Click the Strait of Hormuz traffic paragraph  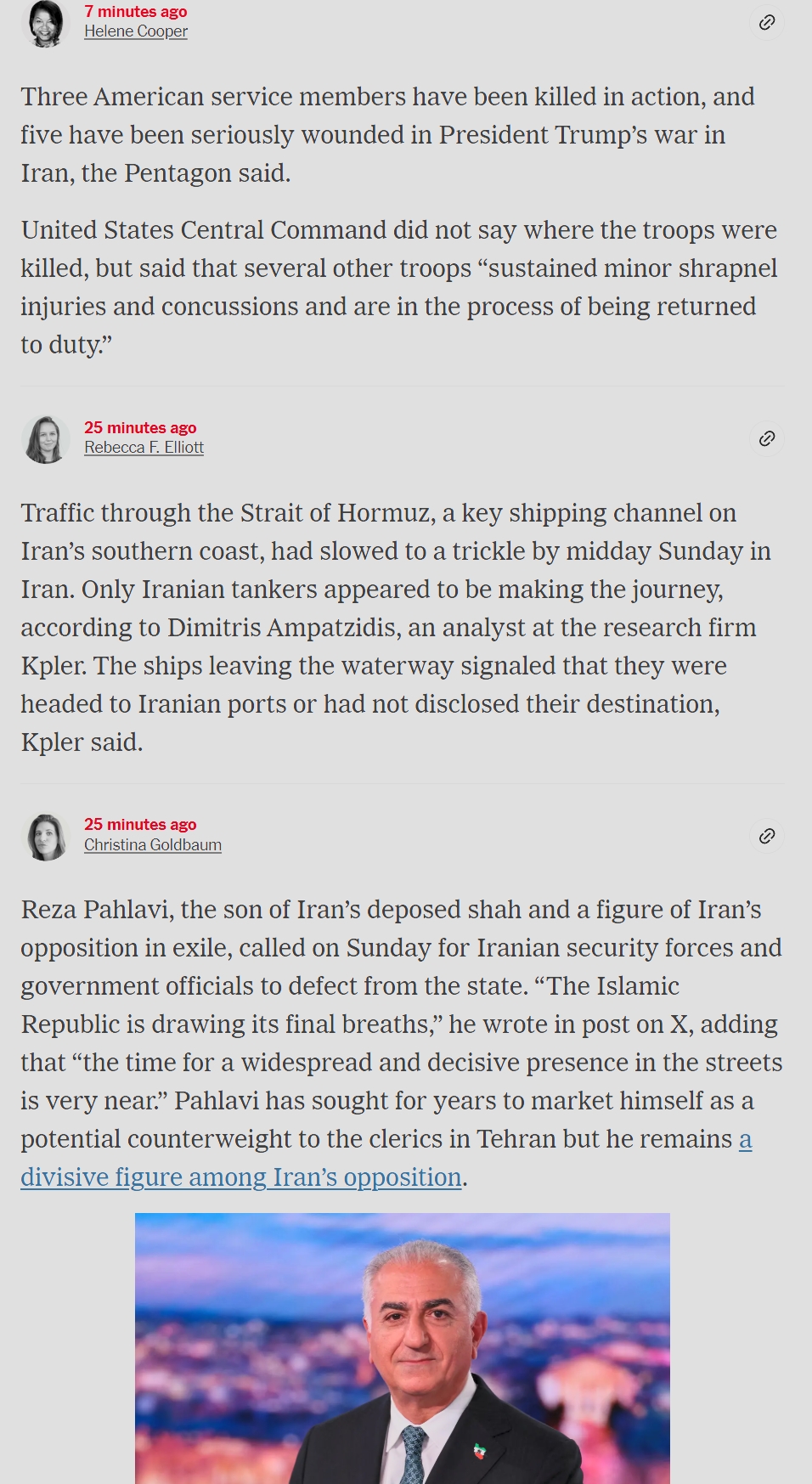(x=396, y=627)
